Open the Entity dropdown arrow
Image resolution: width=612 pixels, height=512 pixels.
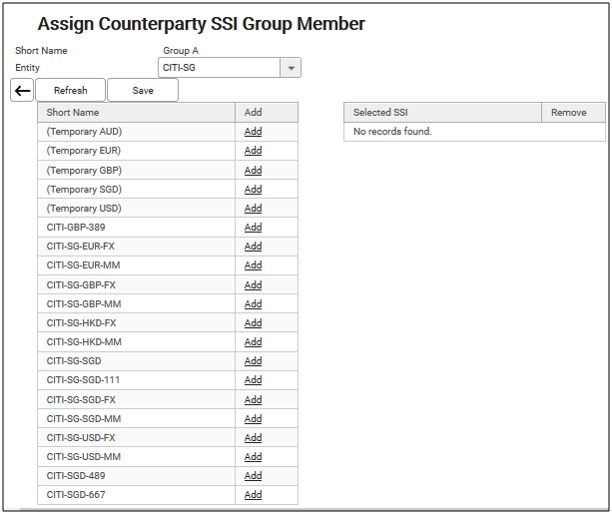[290, 68]
